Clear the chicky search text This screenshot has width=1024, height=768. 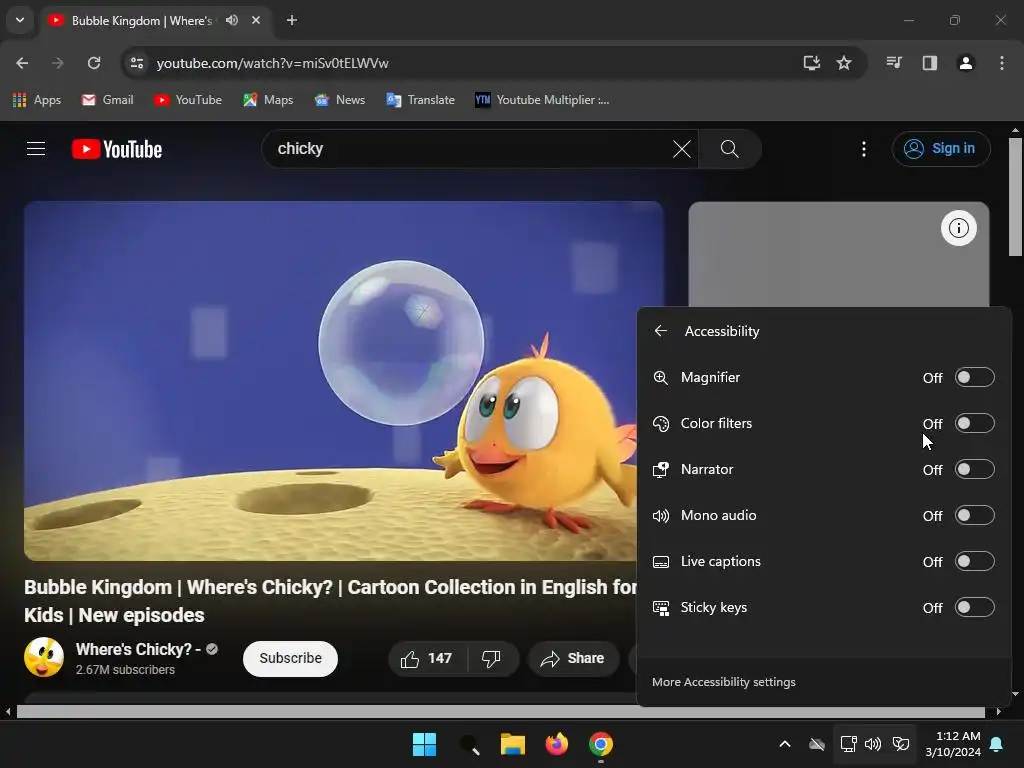pos(682,149)
